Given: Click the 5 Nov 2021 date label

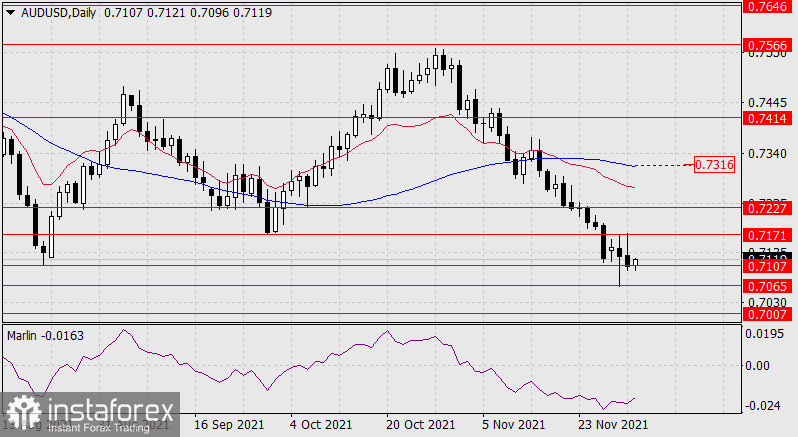Looking at the screenshot, I should [x=513, y=425].
